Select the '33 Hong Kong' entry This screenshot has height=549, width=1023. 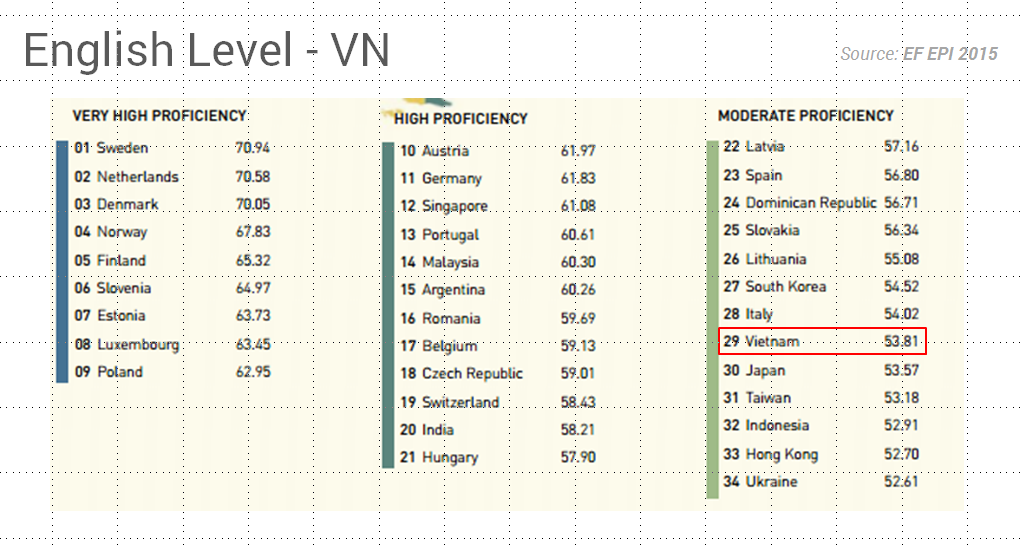coord(771,454)
